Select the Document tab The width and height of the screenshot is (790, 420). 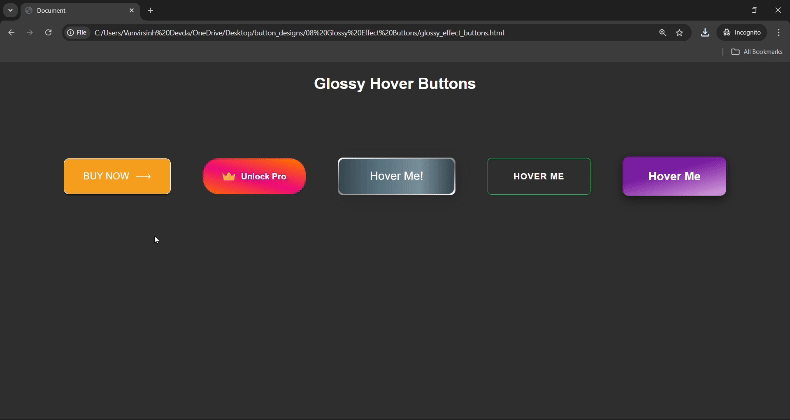point(81,11)
